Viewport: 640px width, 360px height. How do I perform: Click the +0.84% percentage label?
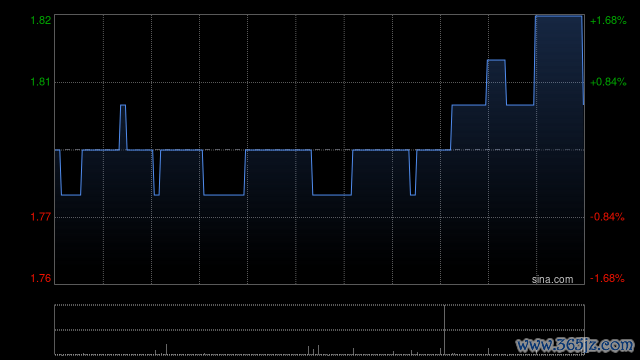point(608,82)
